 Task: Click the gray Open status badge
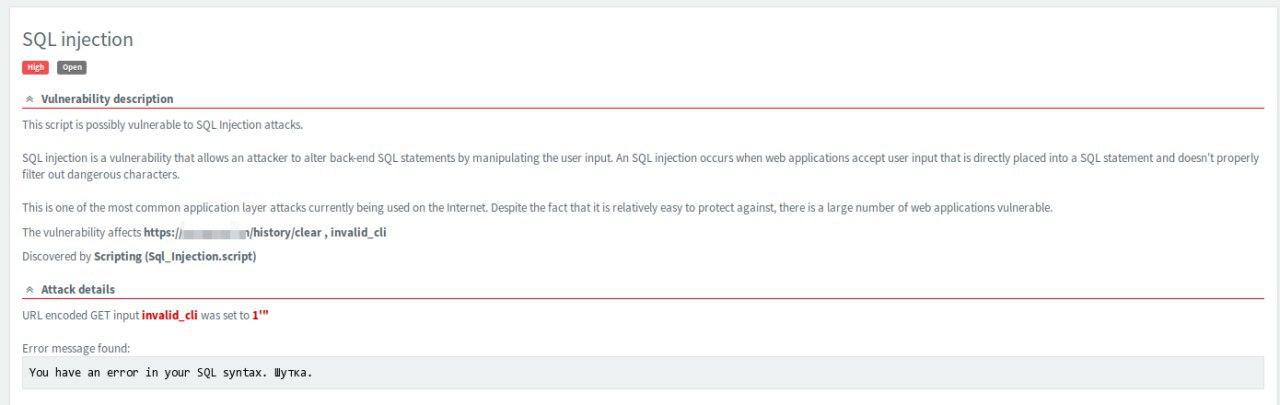(72, 67)
